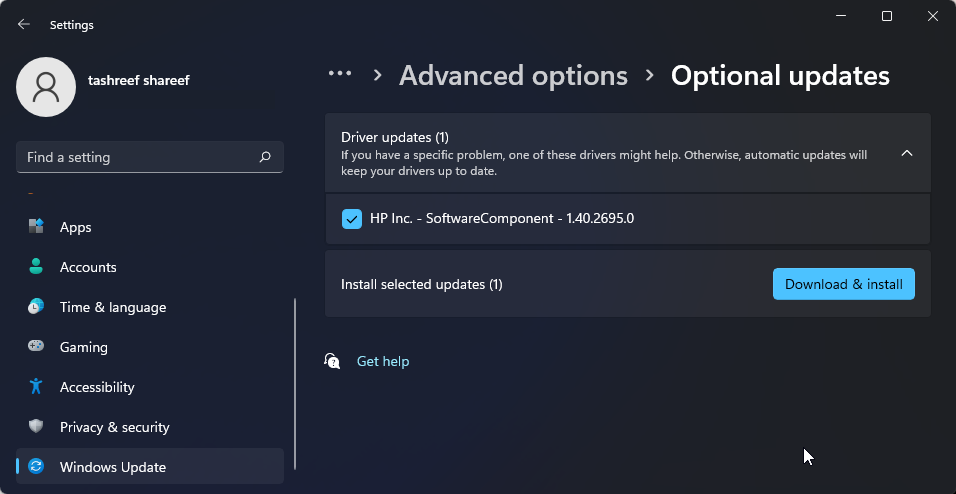
Task: Click the Time & language globe icon
Action: click(36, 307)
